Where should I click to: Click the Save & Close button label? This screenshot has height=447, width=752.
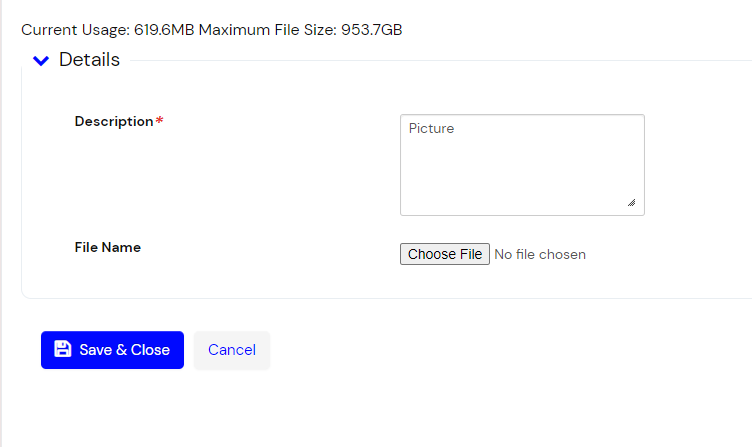[x=125, y=350]
